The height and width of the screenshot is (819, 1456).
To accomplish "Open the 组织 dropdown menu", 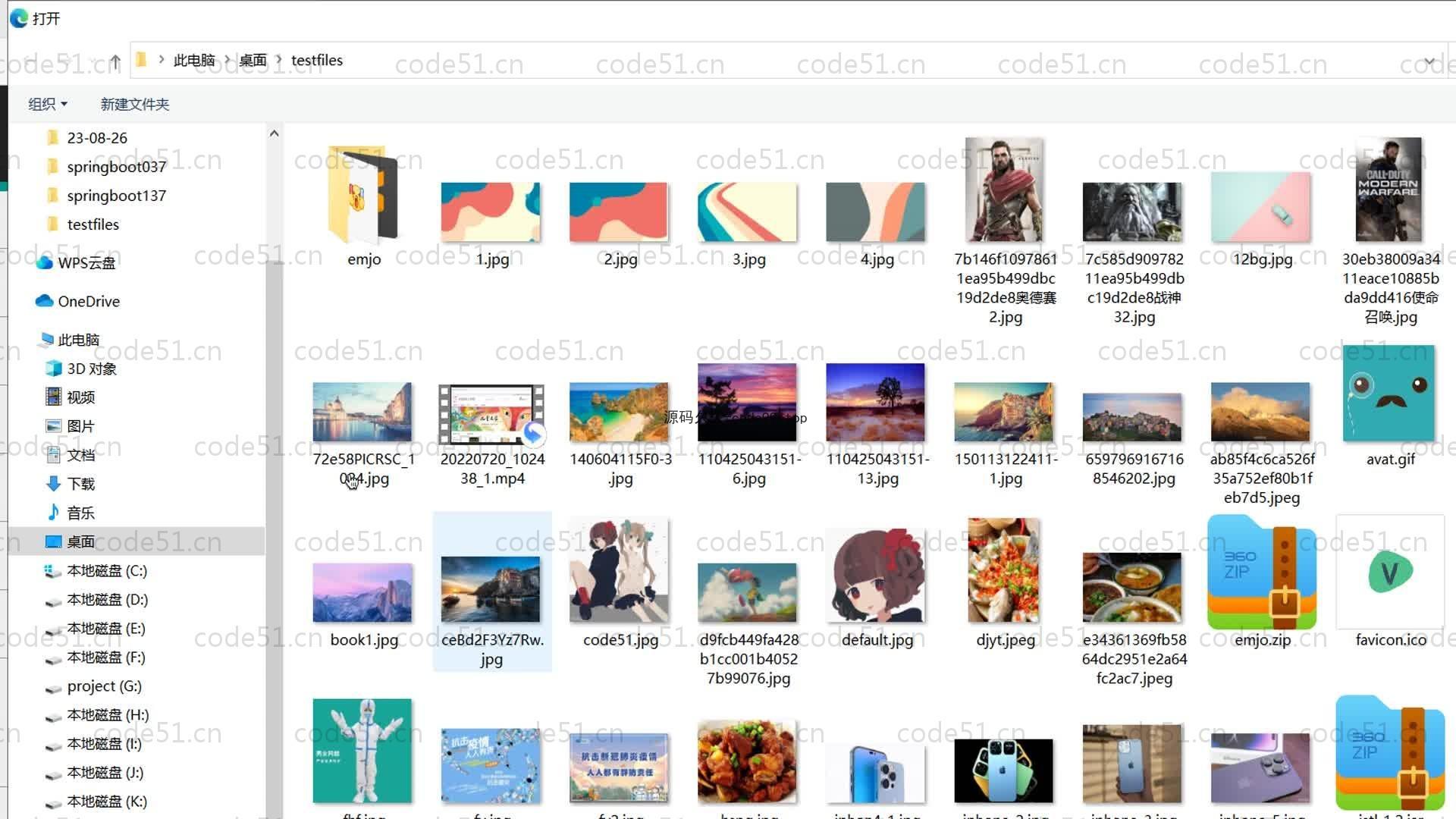I will click(x=48, y=104).
